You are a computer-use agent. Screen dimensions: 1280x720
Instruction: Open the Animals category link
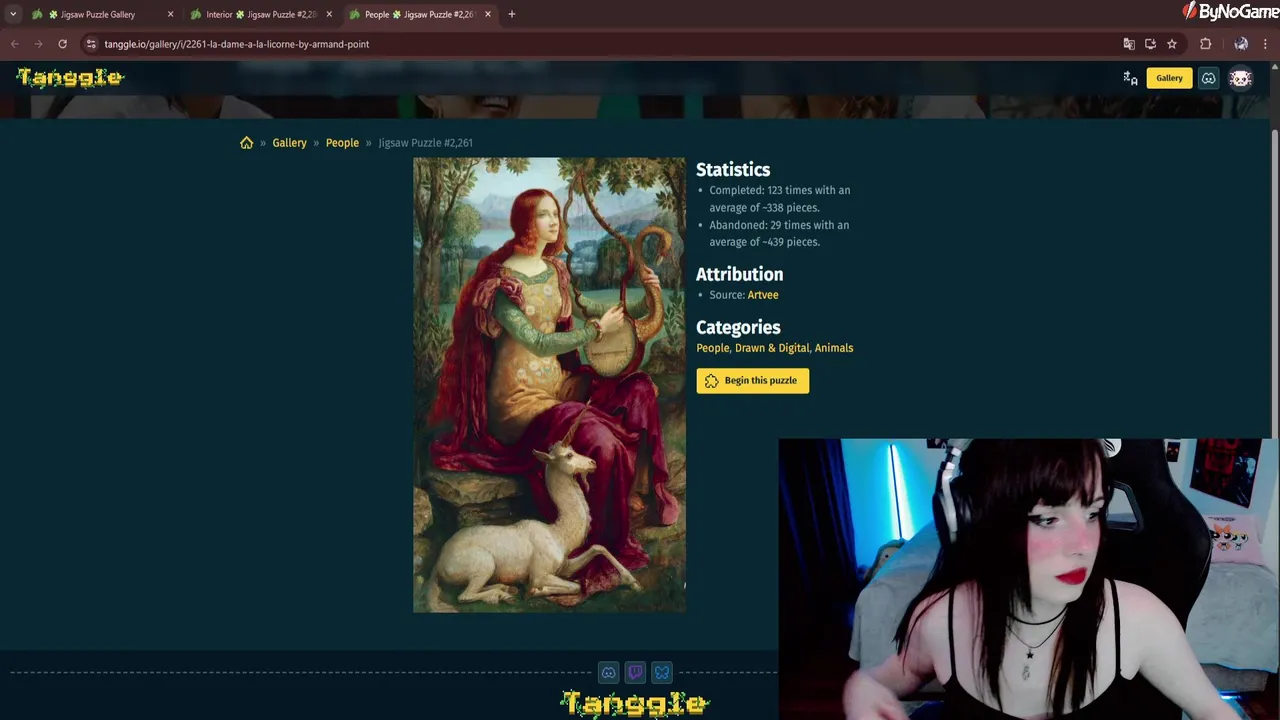(x=834, y=348)
